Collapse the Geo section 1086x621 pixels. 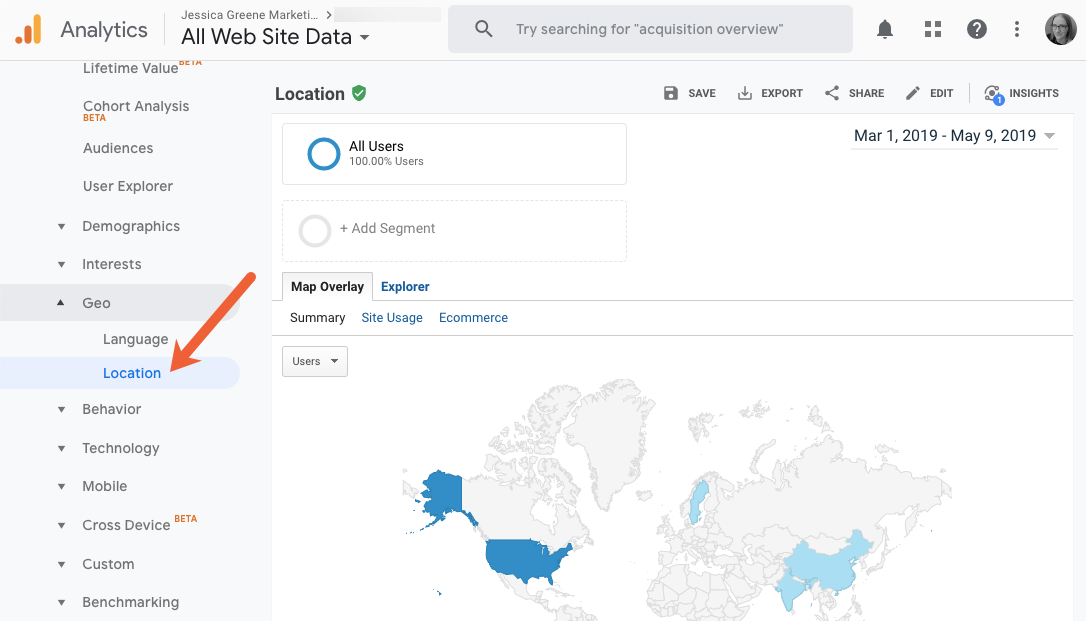pyautogui.click(x=62, y=303)
